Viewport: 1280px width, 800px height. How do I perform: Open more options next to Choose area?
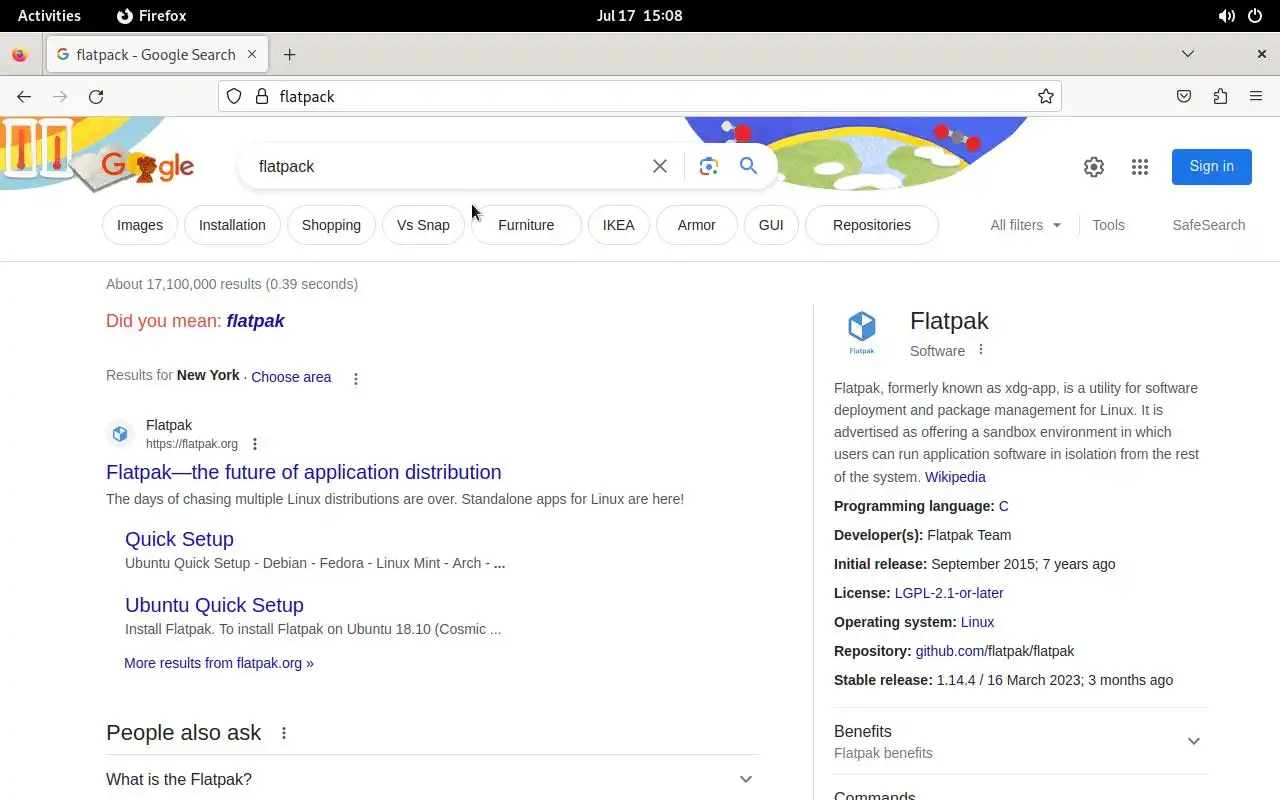click(x=356, y=378)
